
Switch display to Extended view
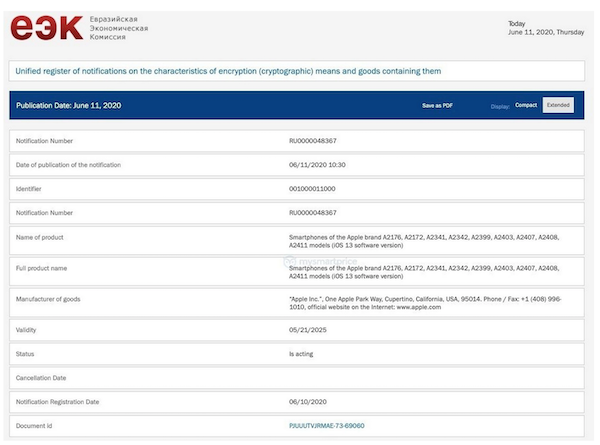pyautogui.click(x=557, y=105)
